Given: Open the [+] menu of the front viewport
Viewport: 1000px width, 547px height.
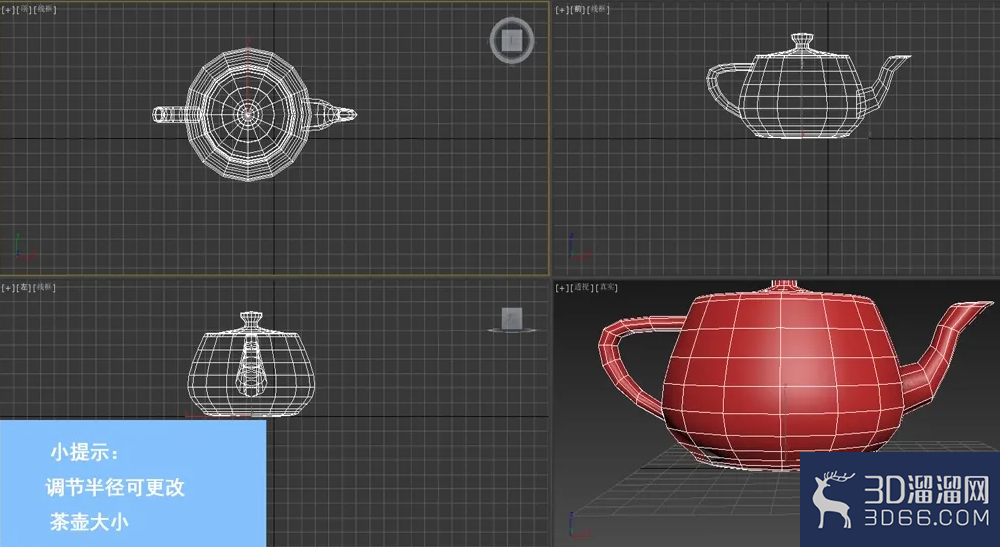Looking at the screenshot, I should tap(562, 10).
